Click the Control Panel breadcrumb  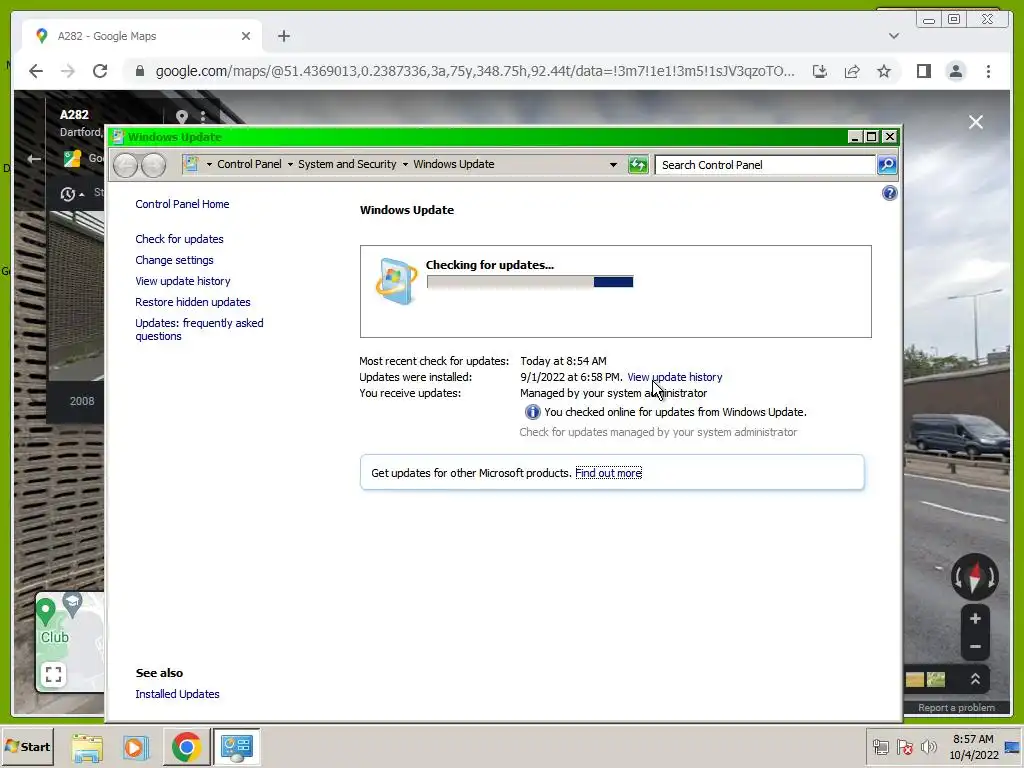249,164
